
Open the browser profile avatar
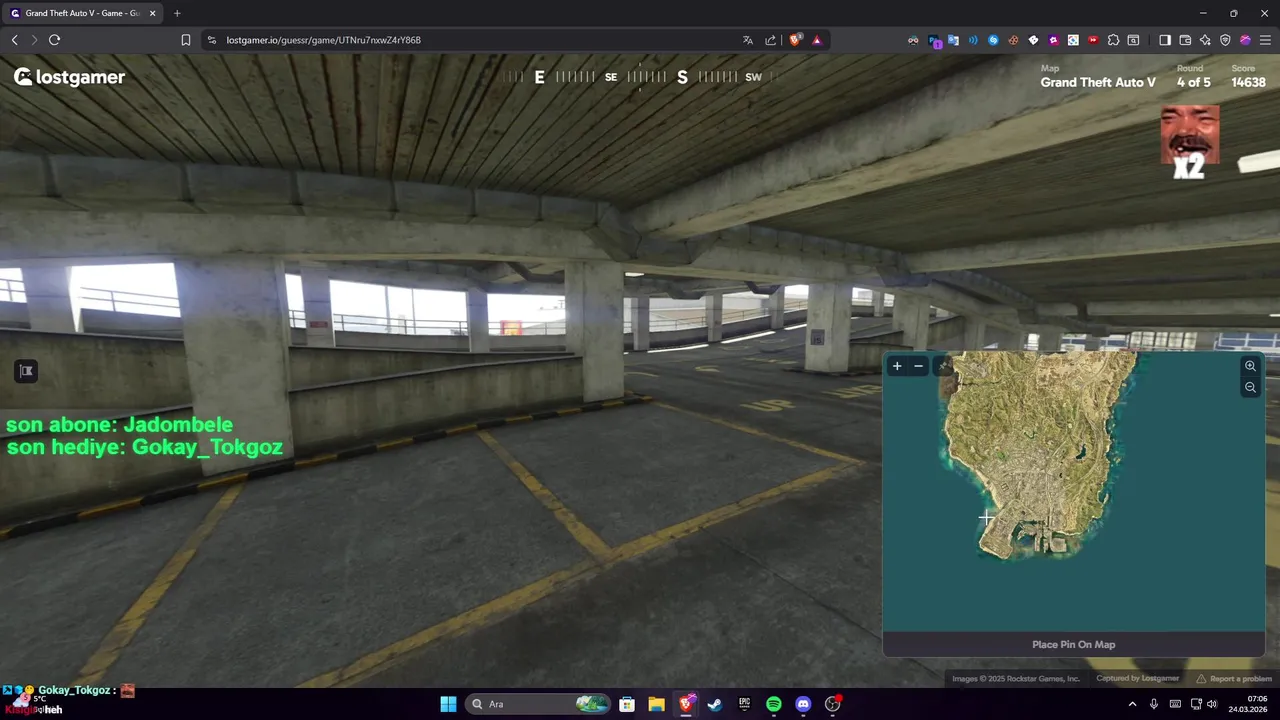[1245, 40]
